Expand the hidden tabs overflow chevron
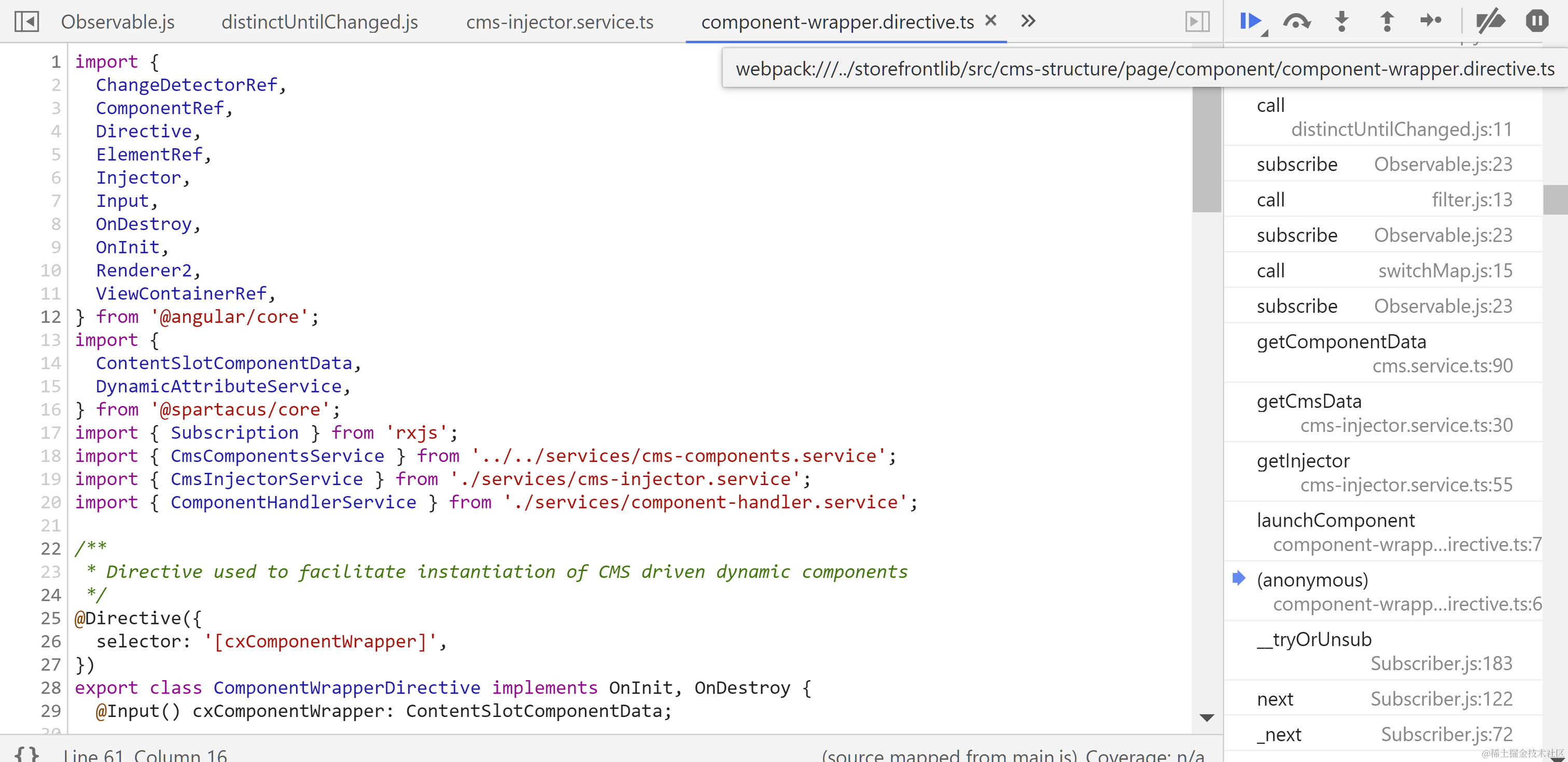Viewport: 1568px width, 762px height. (1028, 21)
